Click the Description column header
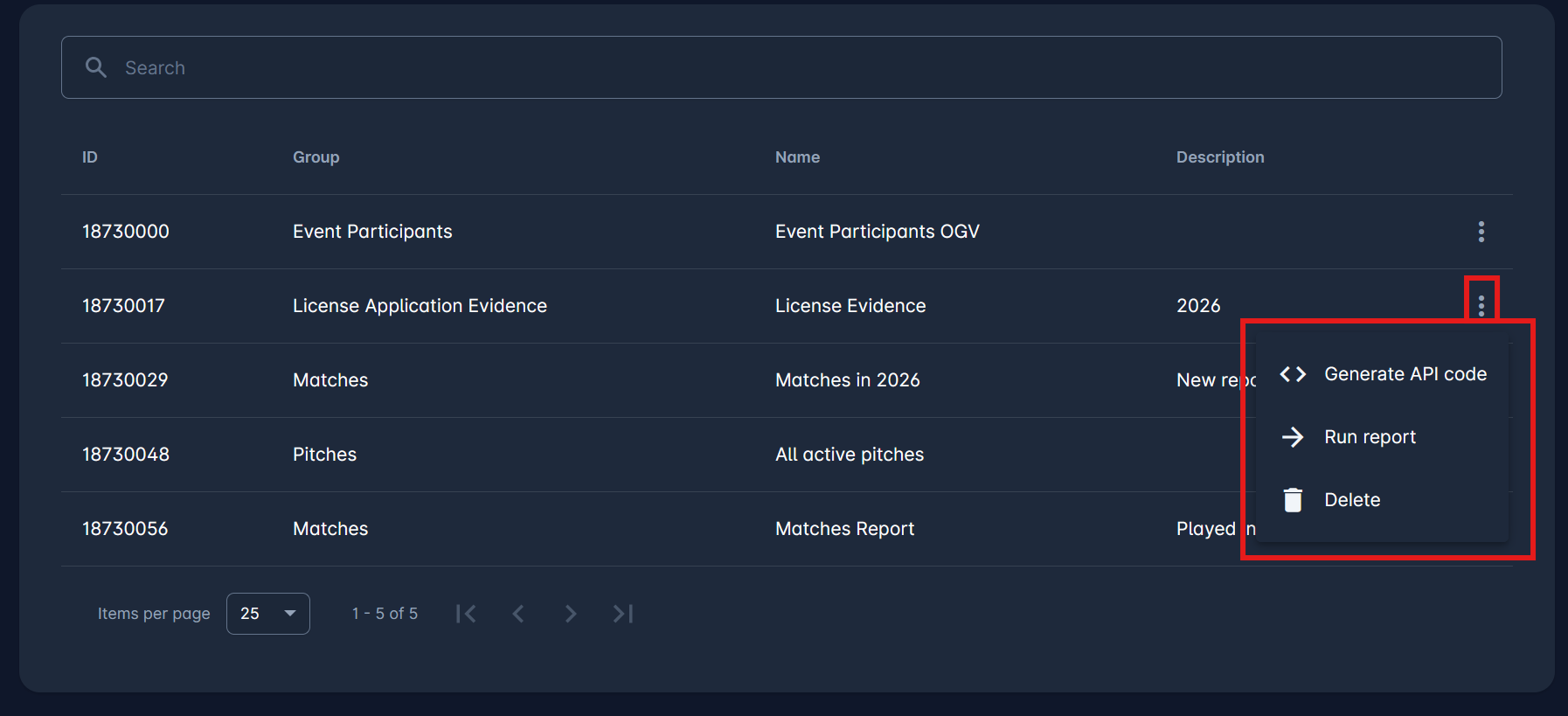1568x716 pixels. click(1219, 157)
